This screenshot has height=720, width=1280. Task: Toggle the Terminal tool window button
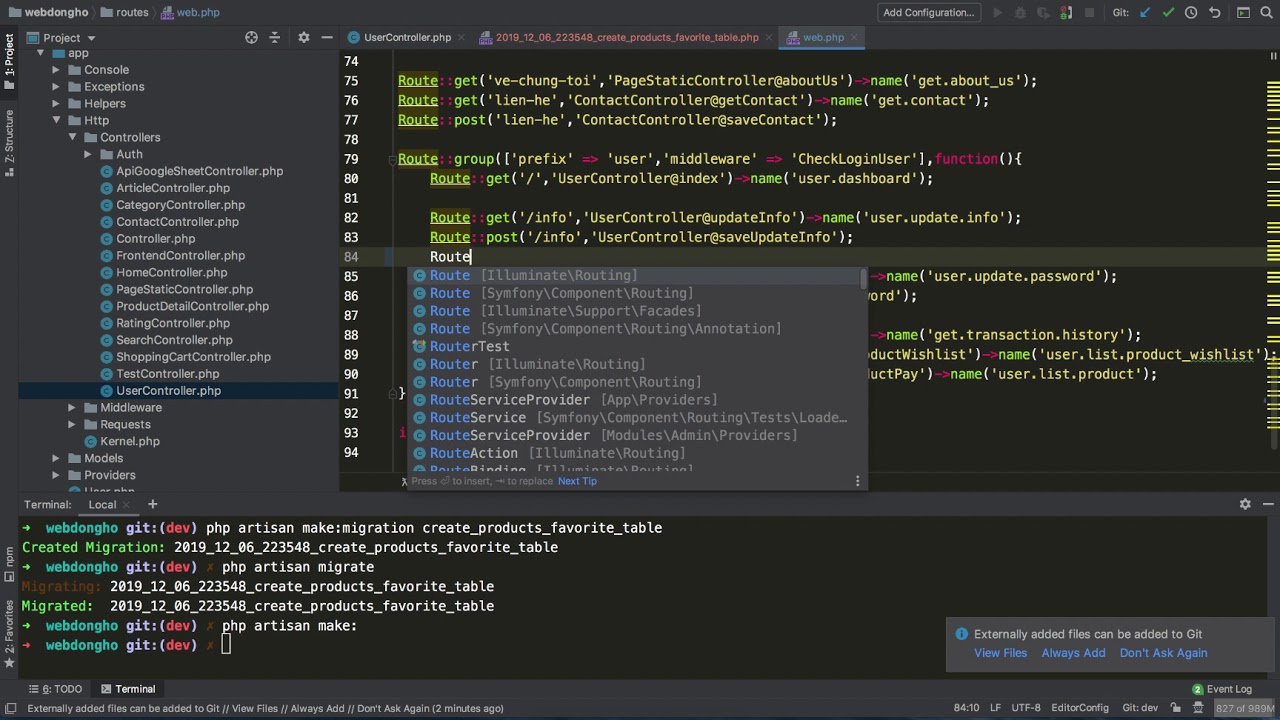pyautogui.click(x=128, y=689)
